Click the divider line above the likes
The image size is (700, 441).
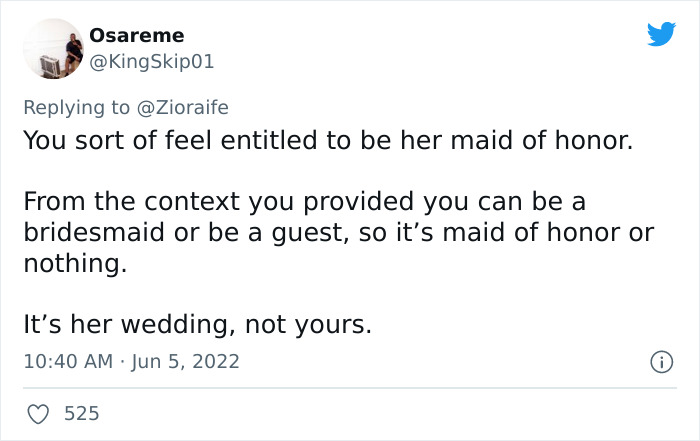[x=349, y=388]
